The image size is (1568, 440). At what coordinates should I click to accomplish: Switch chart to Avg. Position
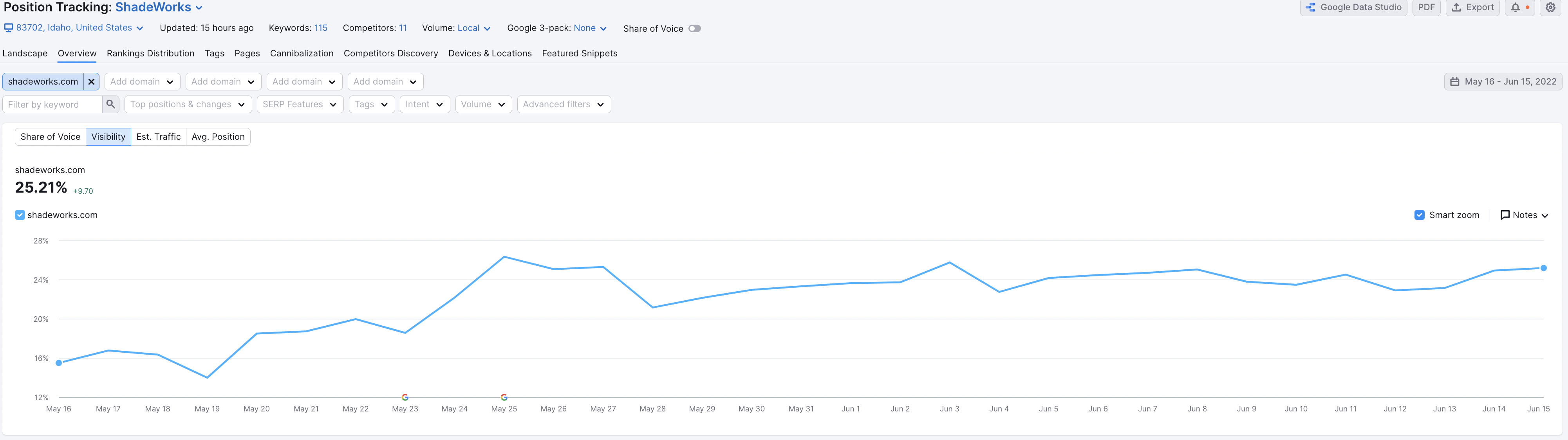218,137
